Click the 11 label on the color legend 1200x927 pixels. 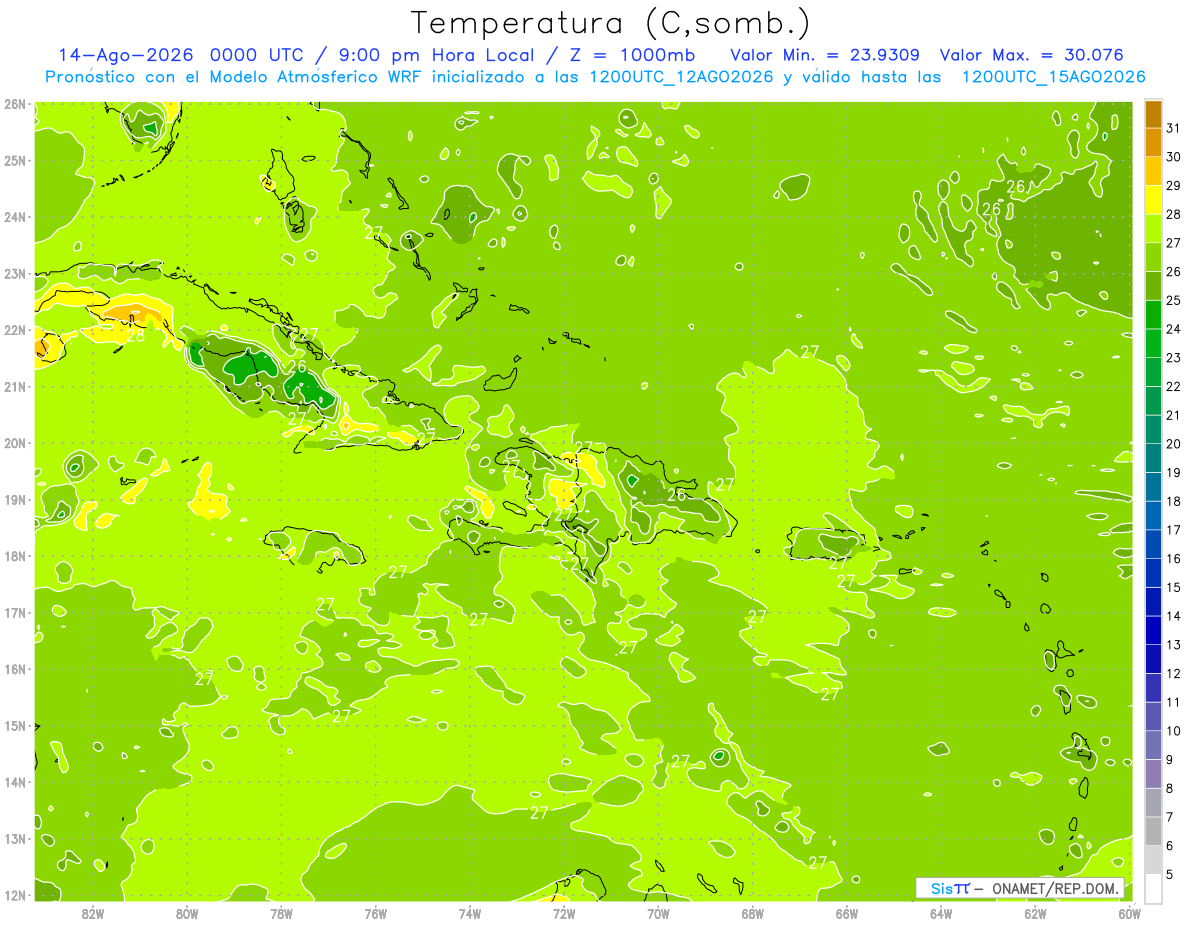click(x=1174, y=702)
